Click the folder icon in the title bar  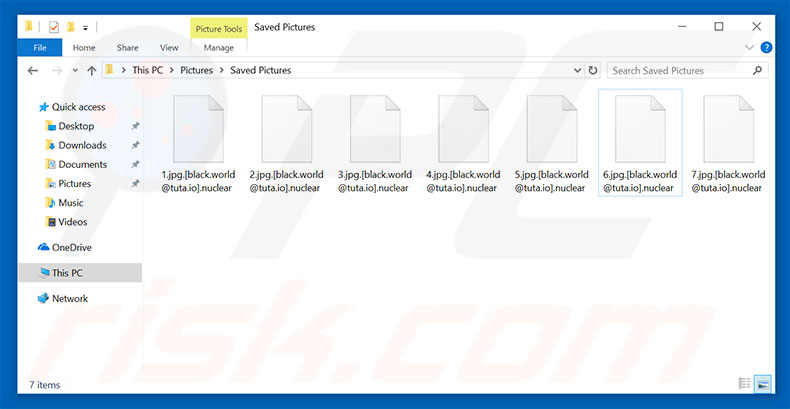click(29, 27)
